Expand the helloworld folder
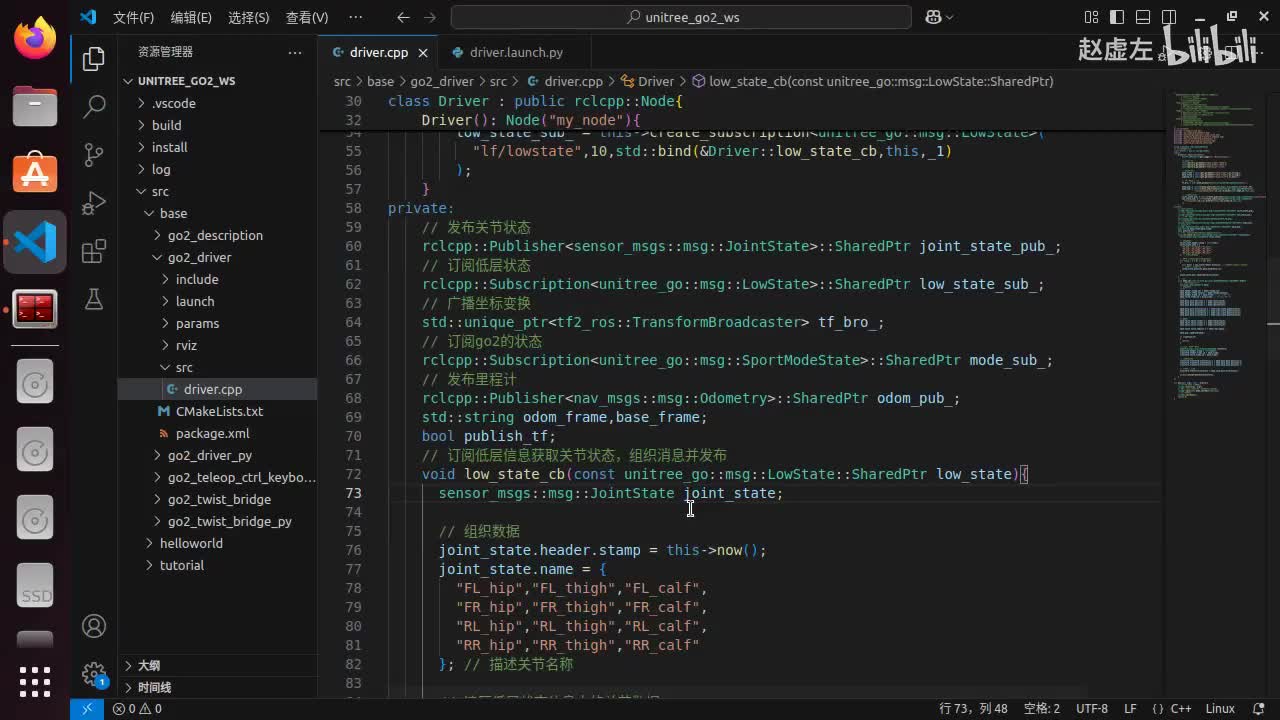 tap(218, 543)
